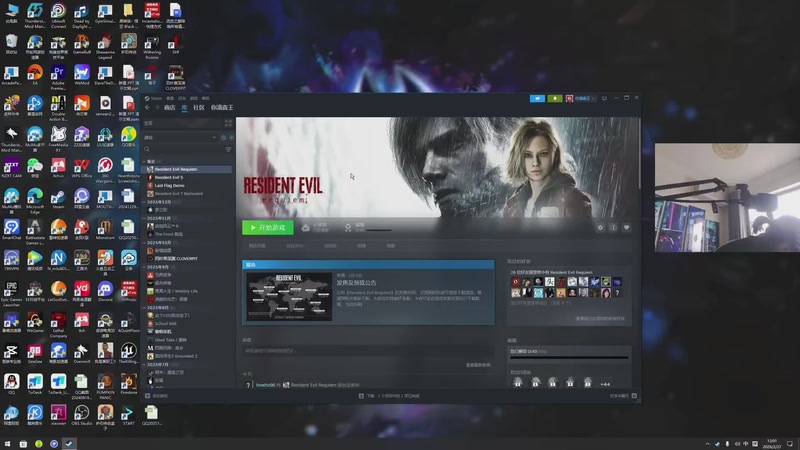Open the 你滴森王 profile tab

point(222,108)
